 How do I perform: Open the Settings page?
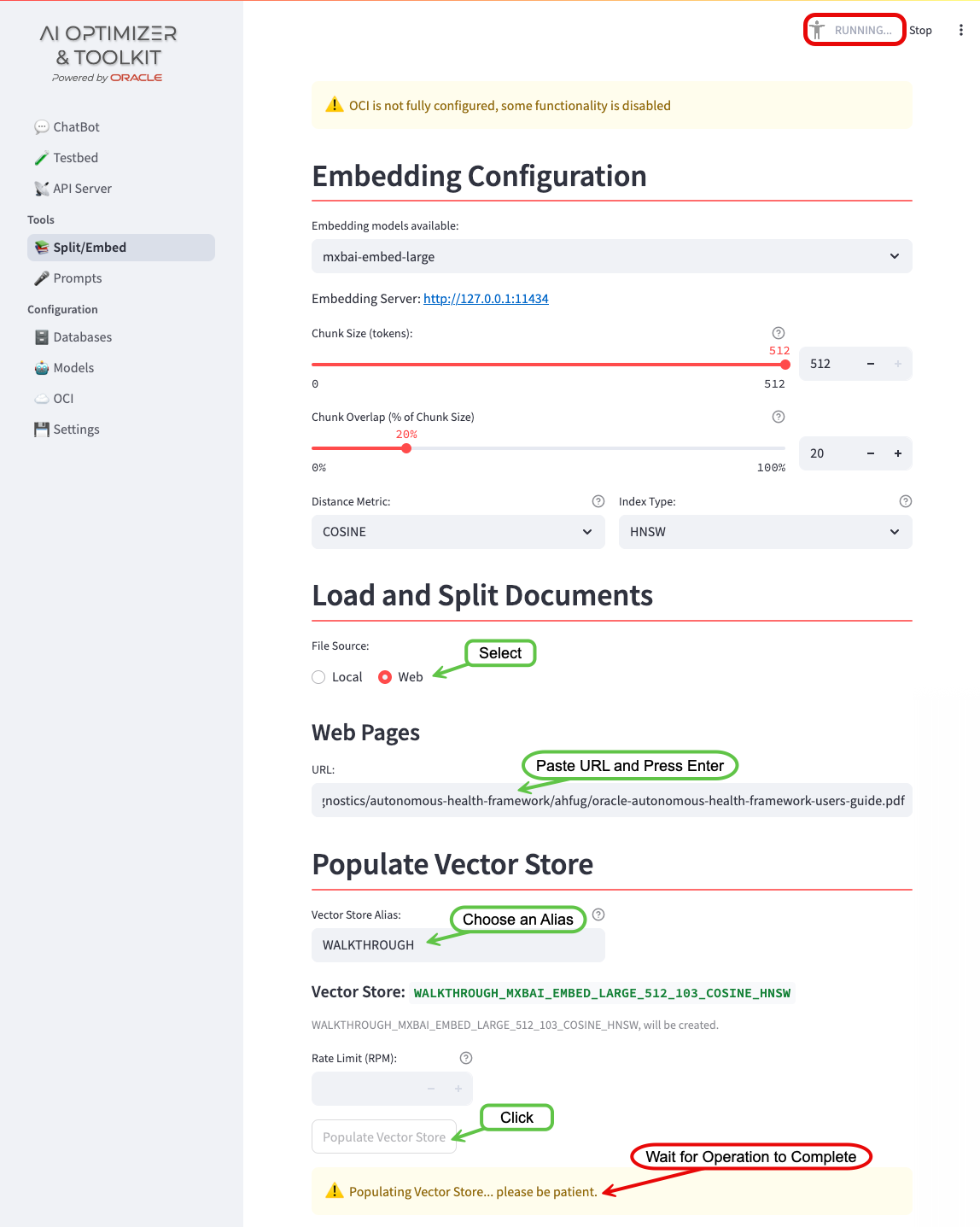coord(121,429)
